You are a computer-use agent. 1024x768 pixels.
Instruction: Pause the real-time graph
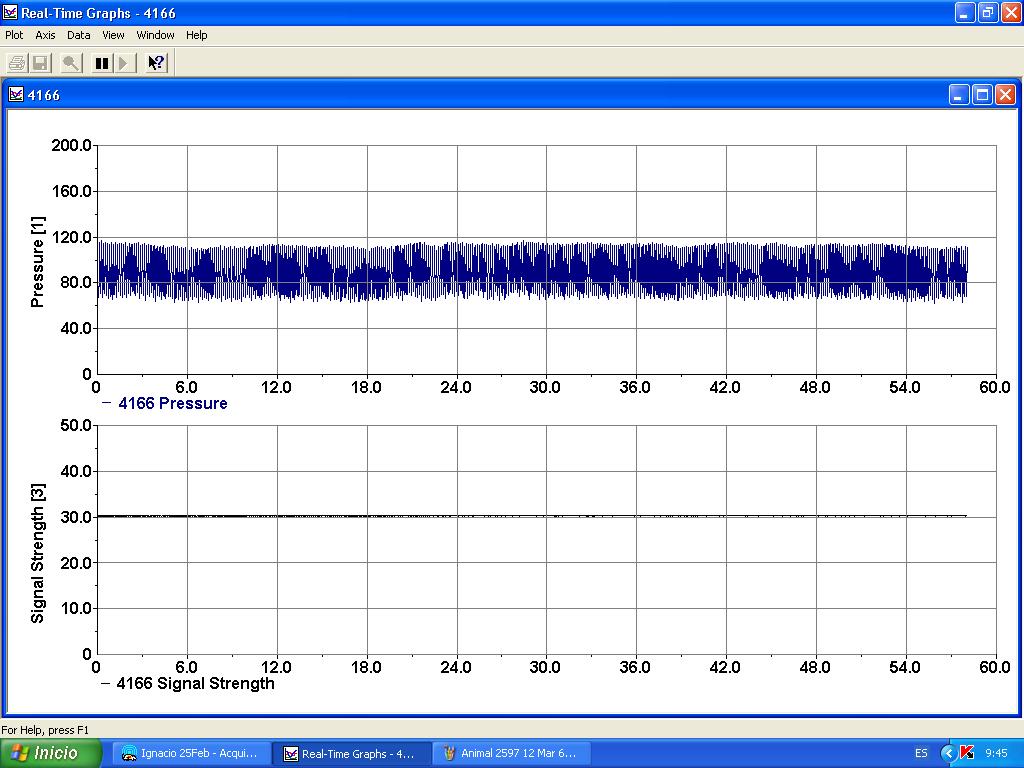[x=102, y=63]
